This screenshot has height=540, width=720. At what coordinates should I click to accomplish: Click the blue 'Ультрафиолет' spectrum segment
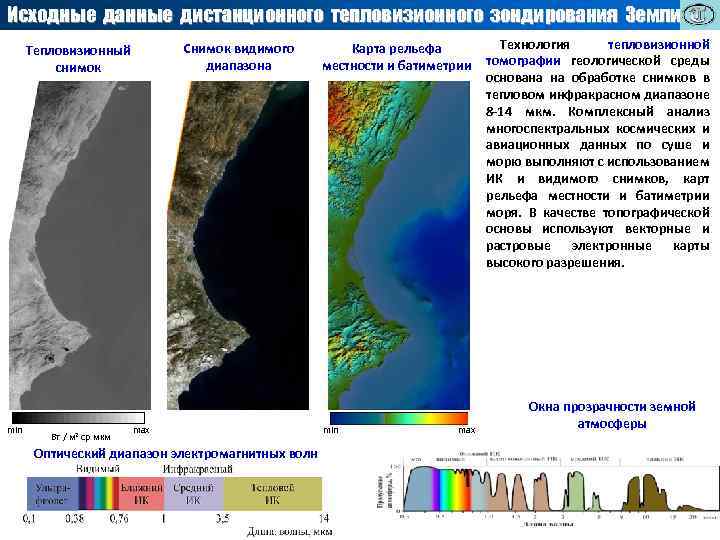(x=53, y=493)
